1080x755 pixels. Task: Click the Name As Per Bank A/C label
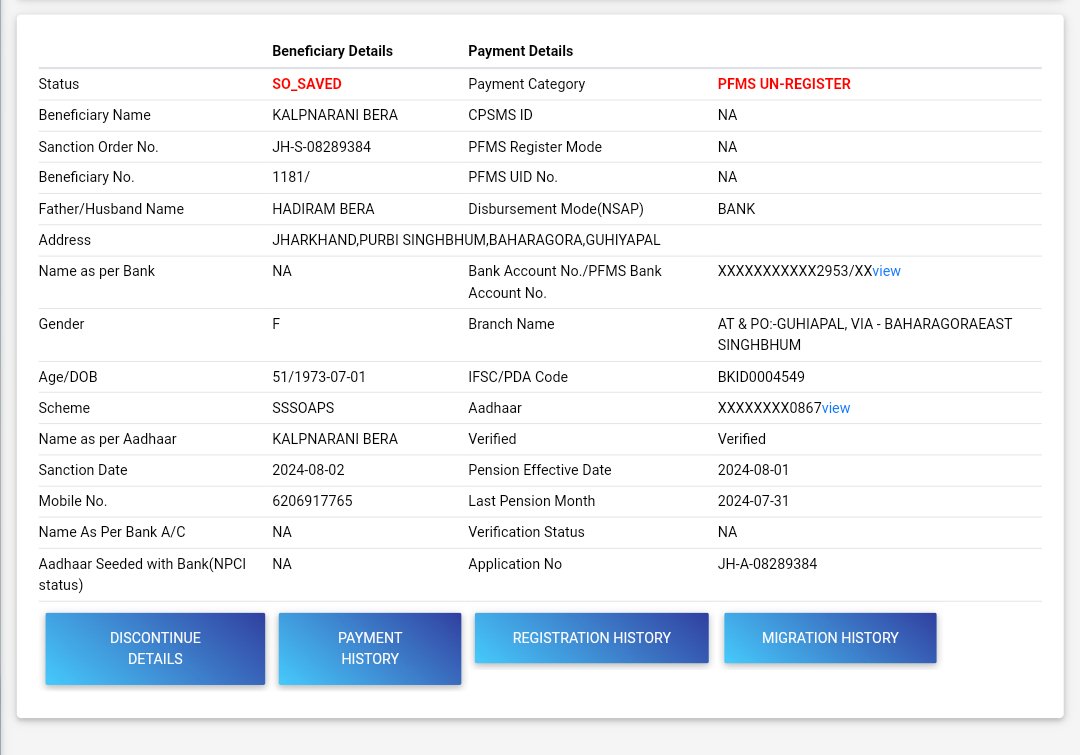click(x=112, y=532)
